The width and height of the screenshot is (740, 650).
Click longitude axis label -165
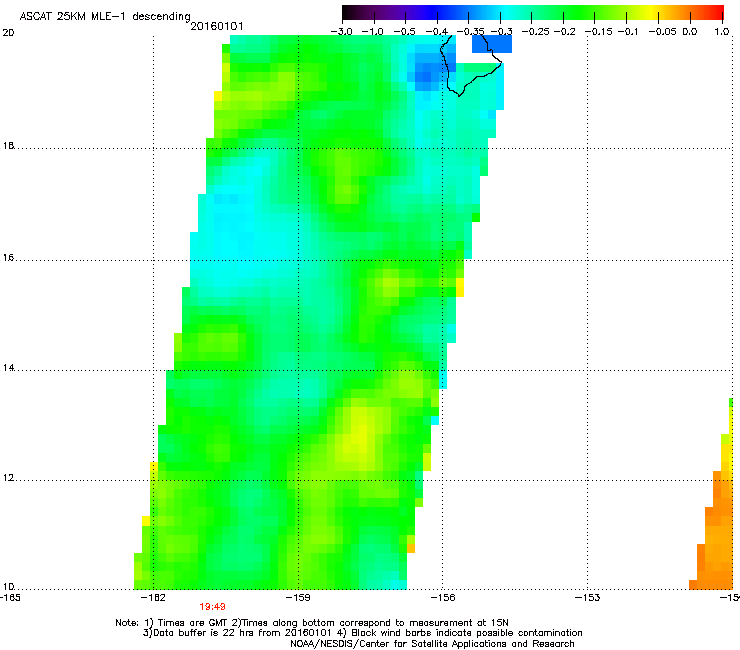point(10,598)
